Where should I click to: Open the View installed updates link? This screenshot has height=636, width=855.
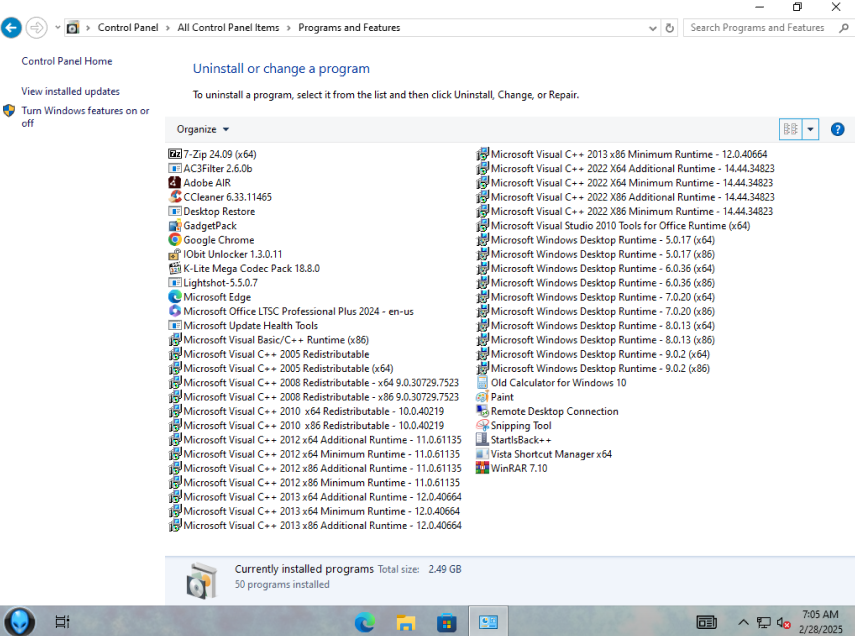[x=70, y=91]
